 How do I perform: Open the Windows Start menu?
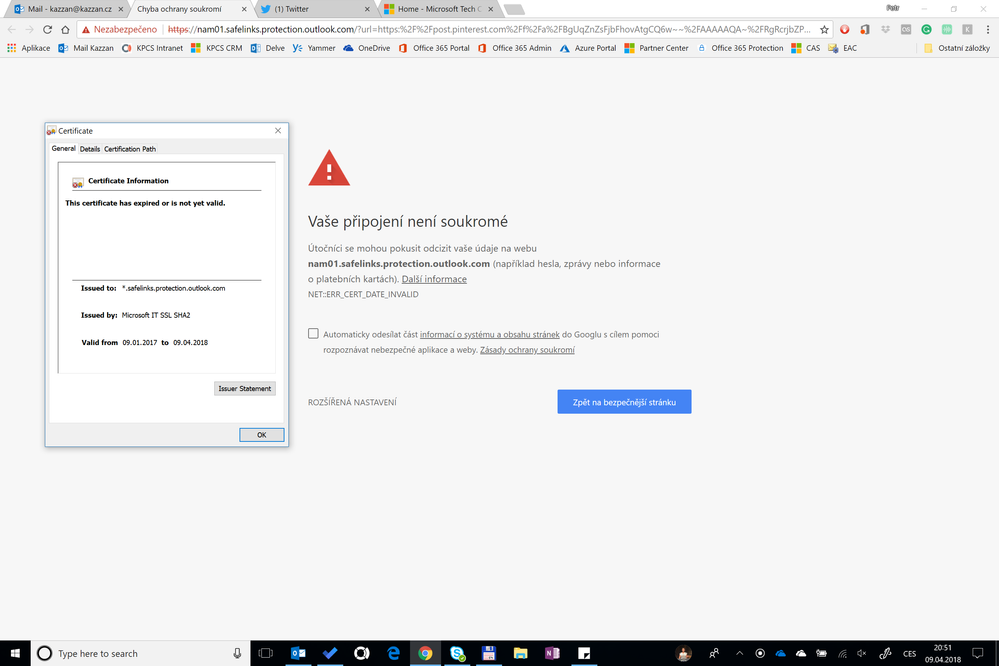pos(15,653)
